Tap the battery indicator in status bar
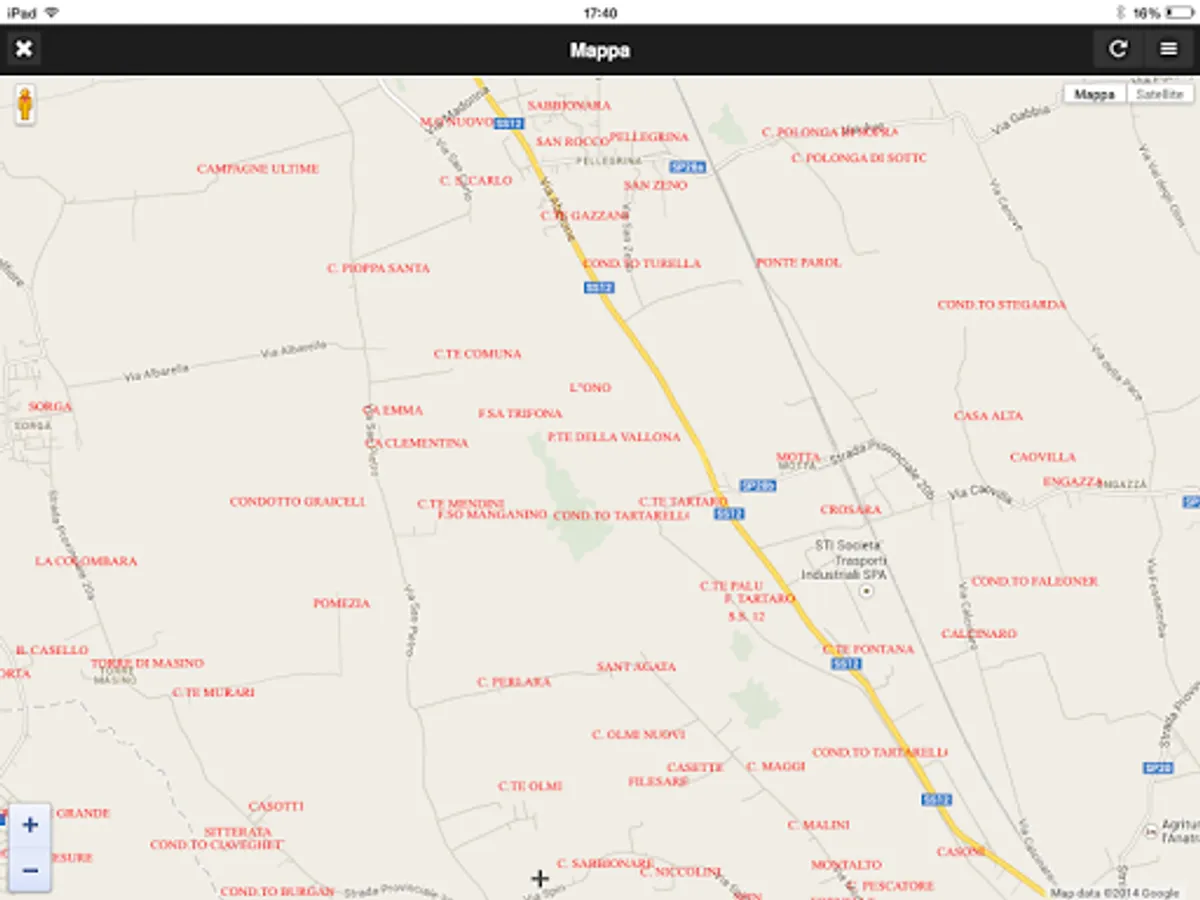This screenshot has width=1200, height=900. click(1180, 13)
